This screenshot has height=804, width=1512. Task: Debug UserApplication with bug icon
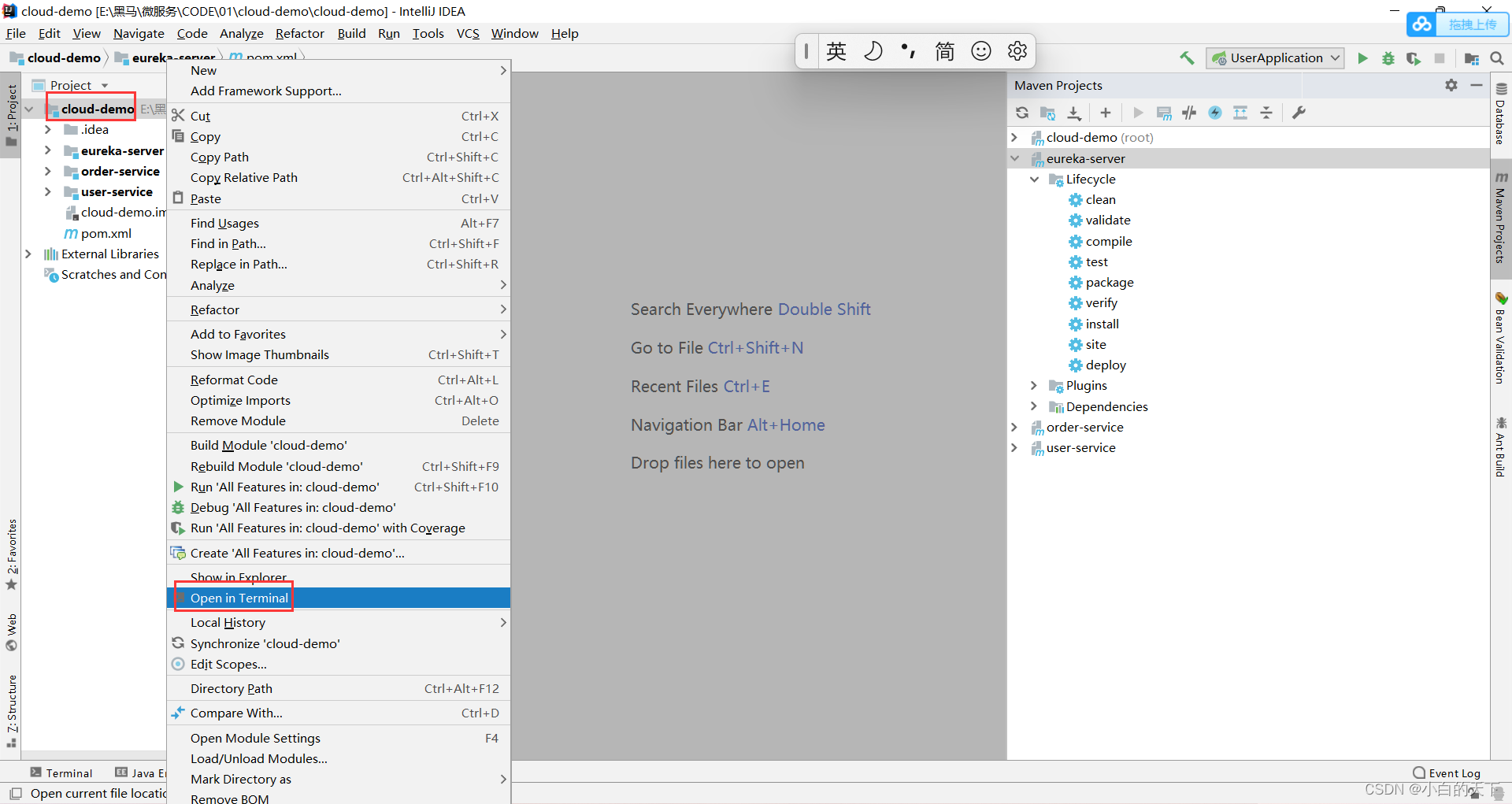(x=1388, y=57)
